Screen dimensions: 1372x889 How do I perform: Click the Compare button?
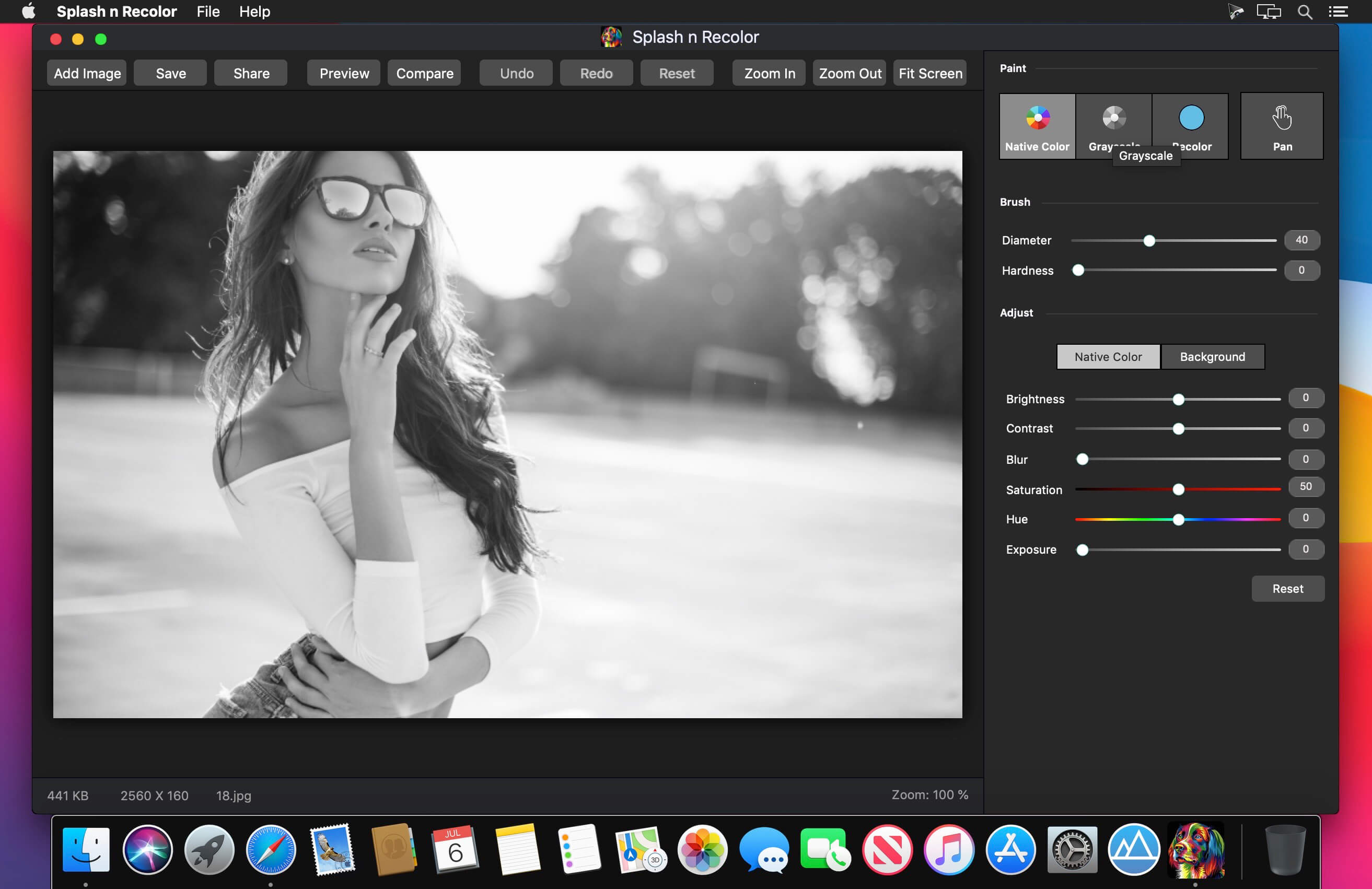pos(424,73)
